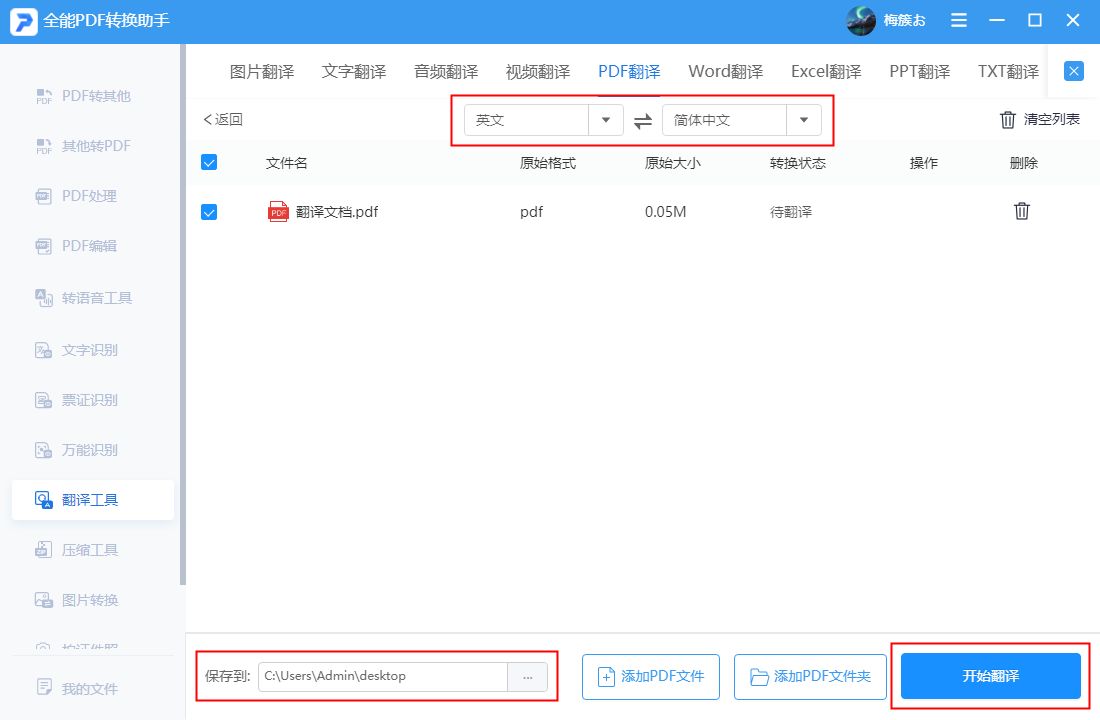Click the 翻译工具 sidebar icon
This screenshot has width=1100, height=720.
tap(43, 500)
